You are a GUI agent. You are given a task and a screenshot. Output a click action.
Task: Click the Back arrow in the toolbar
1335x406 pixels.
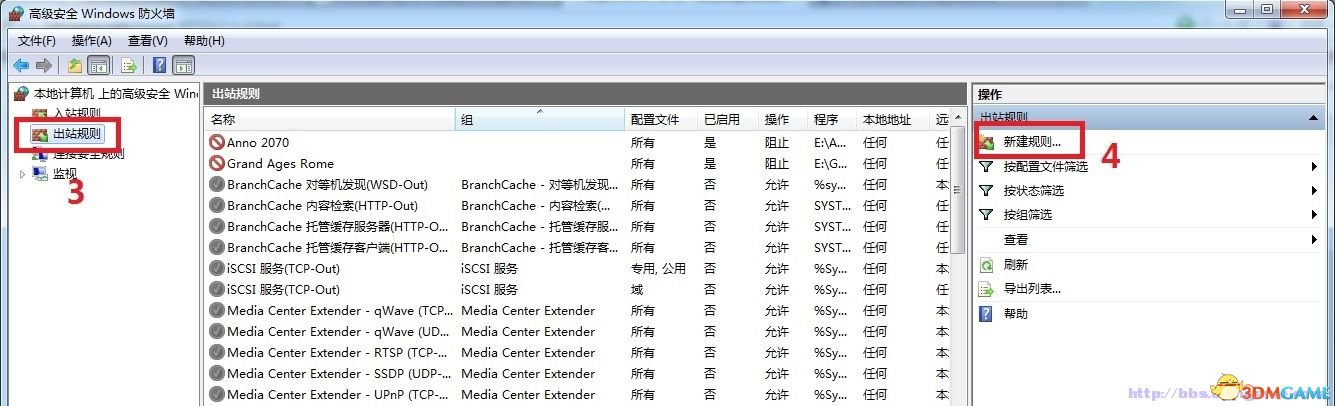(21, 65)
